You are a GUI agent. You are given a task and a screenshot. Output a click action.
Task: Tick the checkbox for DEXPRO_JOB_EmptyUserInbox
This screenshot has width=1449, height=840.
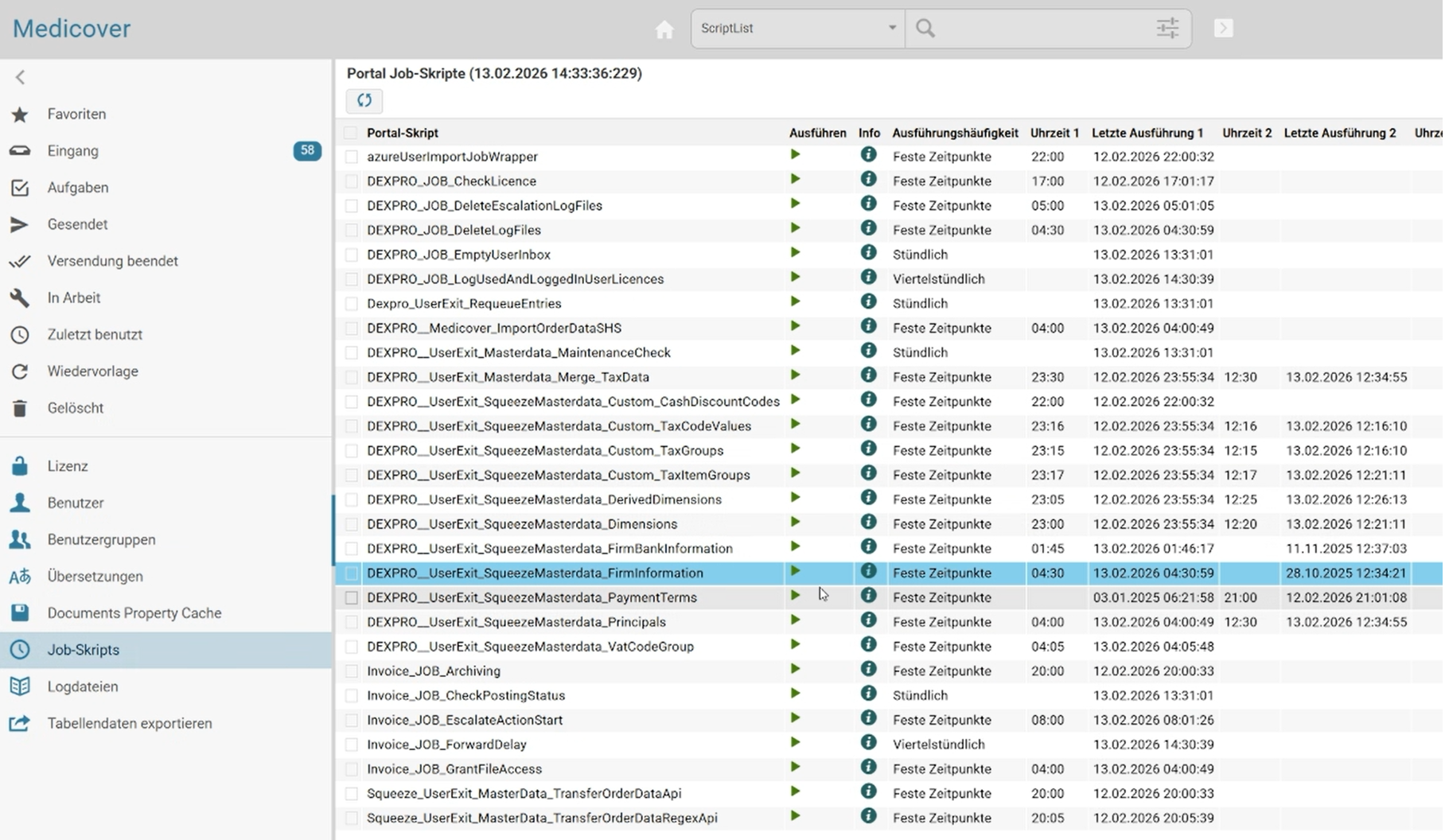point(351,255)
